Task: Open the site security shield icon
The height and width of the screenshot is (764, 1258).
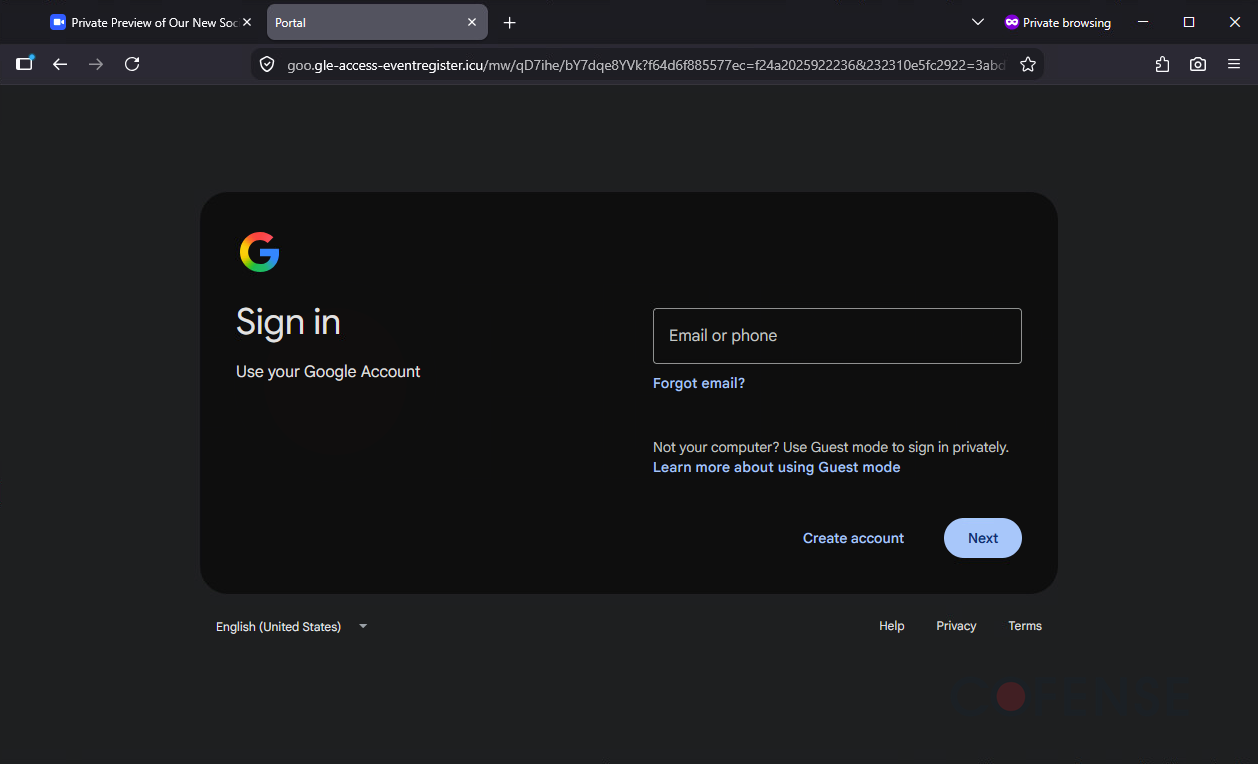Action: (x=267, y=64)
